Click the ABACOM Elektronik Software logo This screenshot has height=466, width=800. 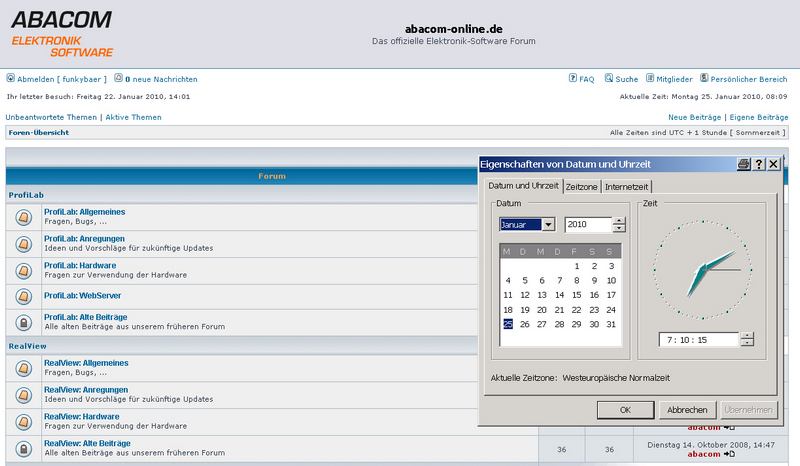[62, 34]
